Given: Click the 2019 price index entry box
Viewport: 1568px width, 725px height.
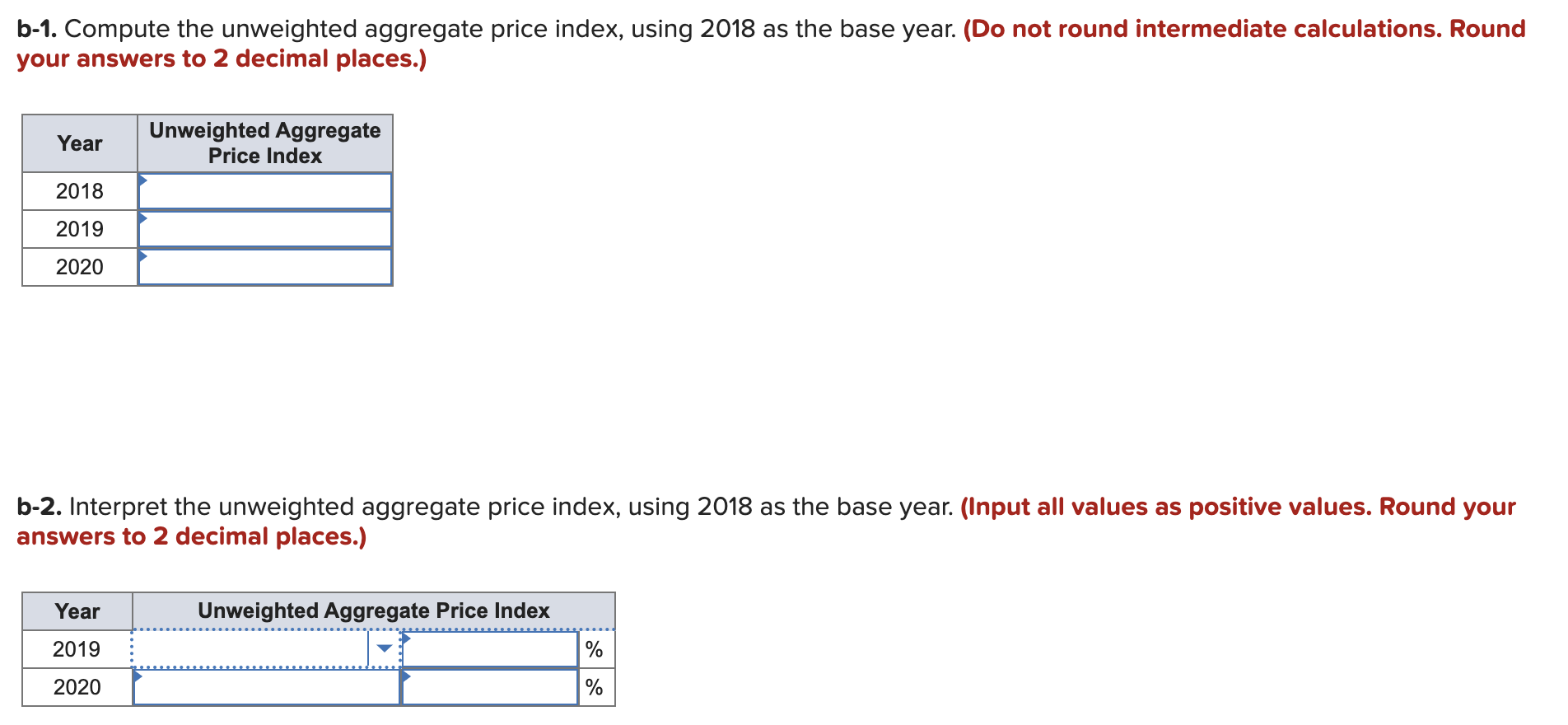Looking at the screenshot, I should [264, 228].
